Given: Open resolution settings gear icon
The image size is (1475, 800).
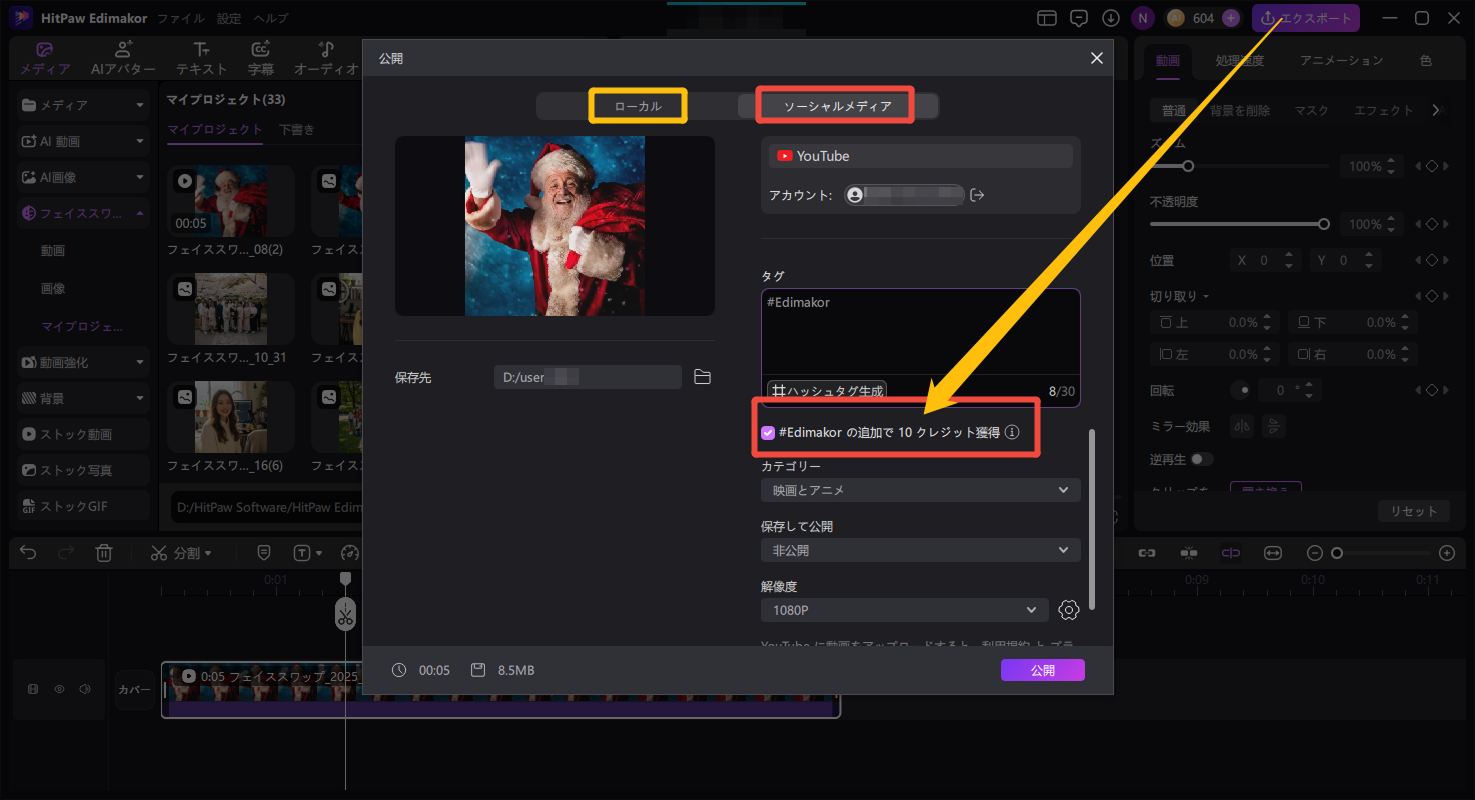Looking at the screenshot, I should (x=1068, y=610).
